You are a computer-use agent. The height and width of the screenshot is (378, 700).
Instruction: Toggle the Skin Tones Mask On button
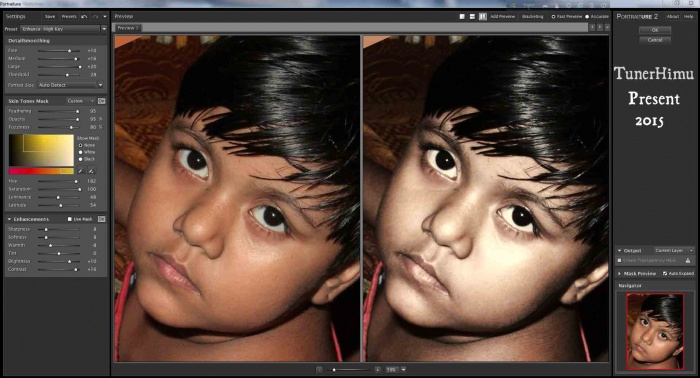[x=101, y=101]
